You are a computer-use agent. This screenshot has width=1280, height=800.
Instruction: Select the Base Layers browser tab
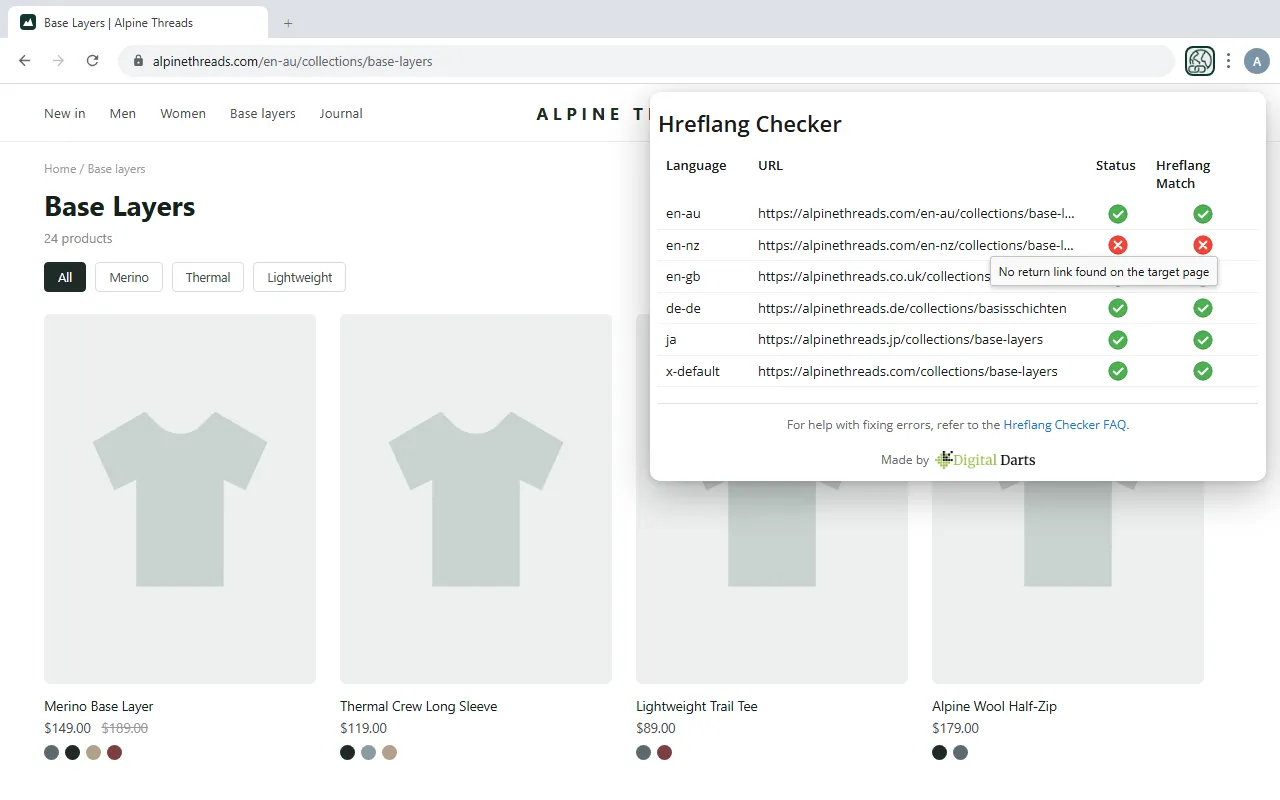point(138,22)
